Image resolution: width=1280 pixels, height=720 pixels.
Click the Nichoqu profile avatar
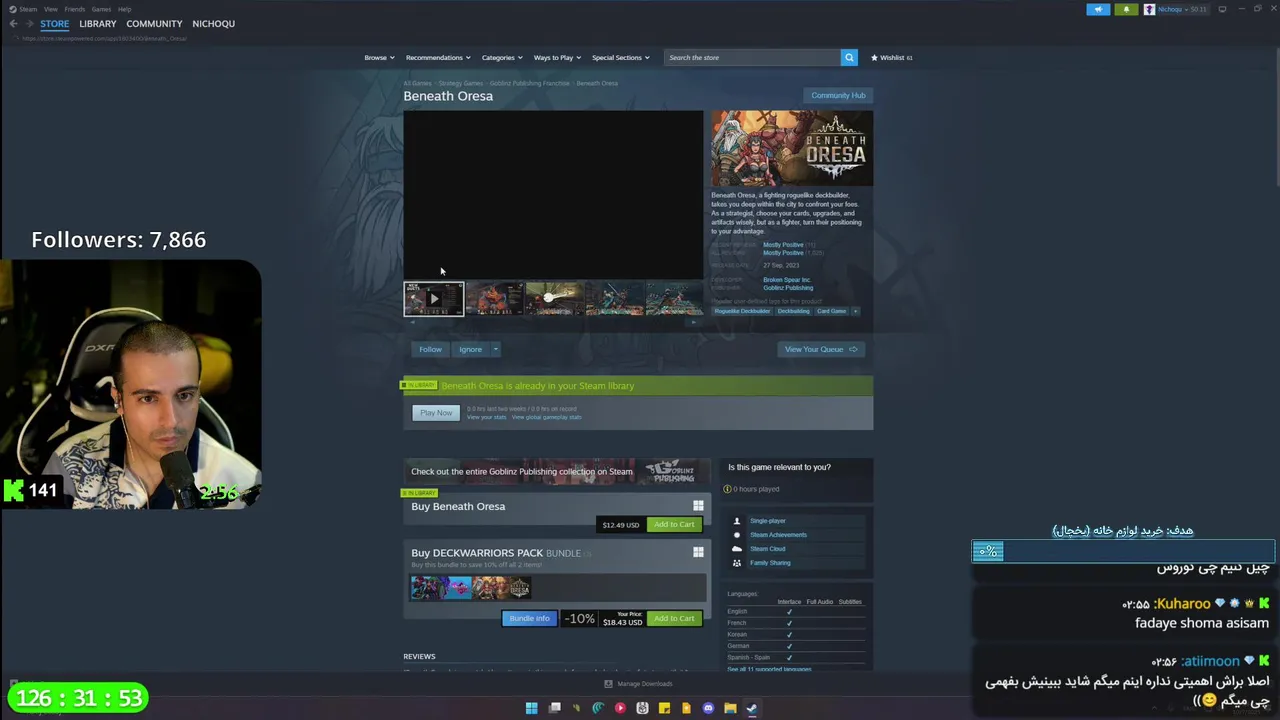1149,9
